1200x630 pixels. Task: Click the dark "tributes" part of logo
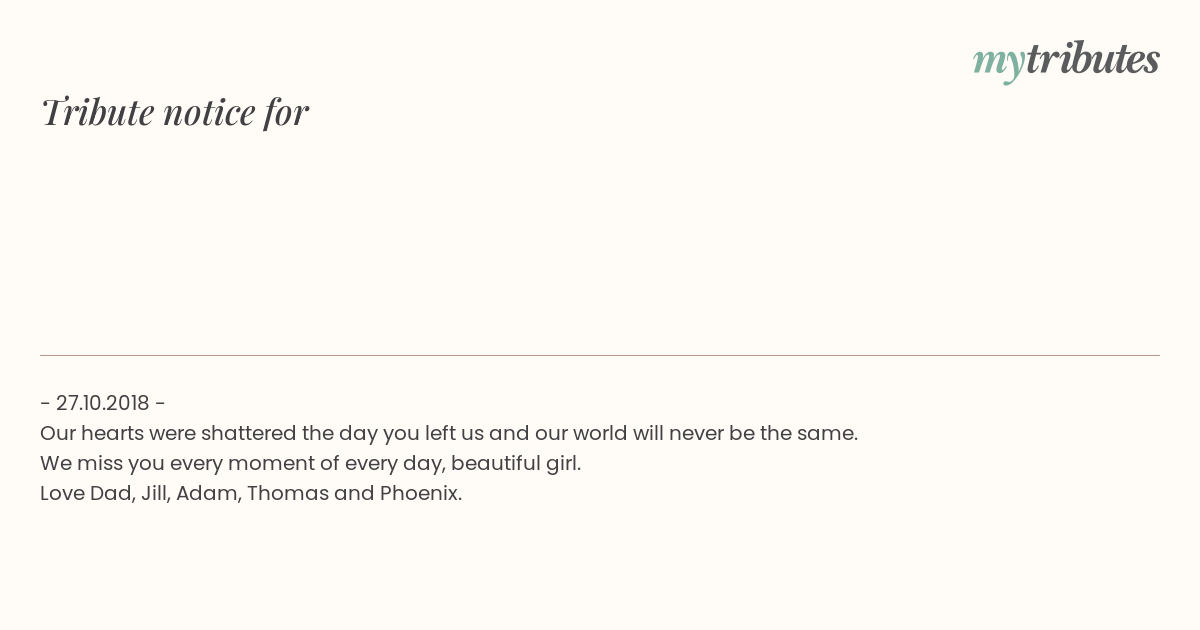pyautogui.click(x=1092, y=58)
